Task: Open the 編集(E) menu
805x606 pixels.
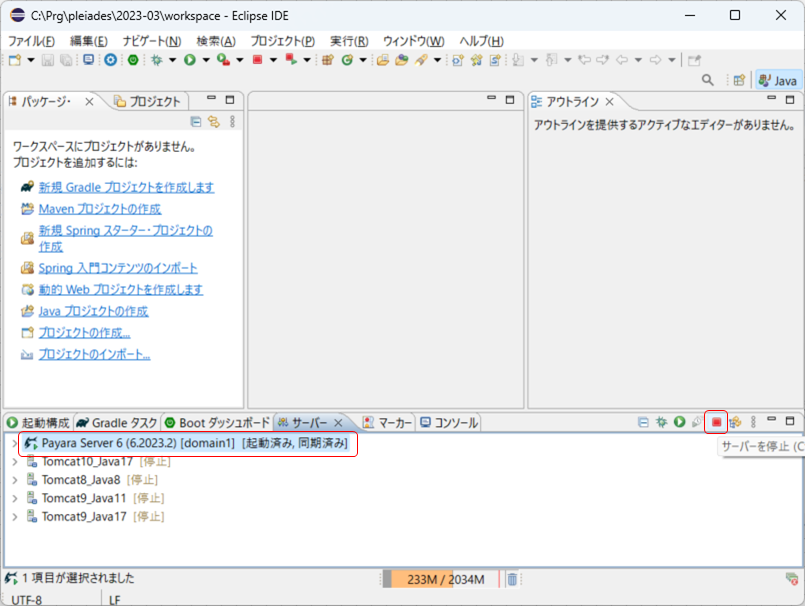Action: click(89, 41)
